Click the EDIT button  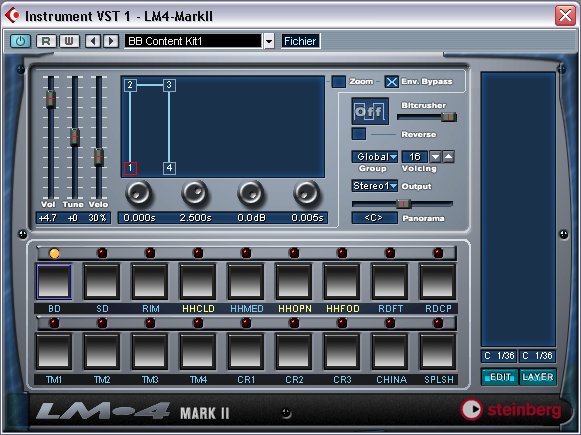[500, 377]
